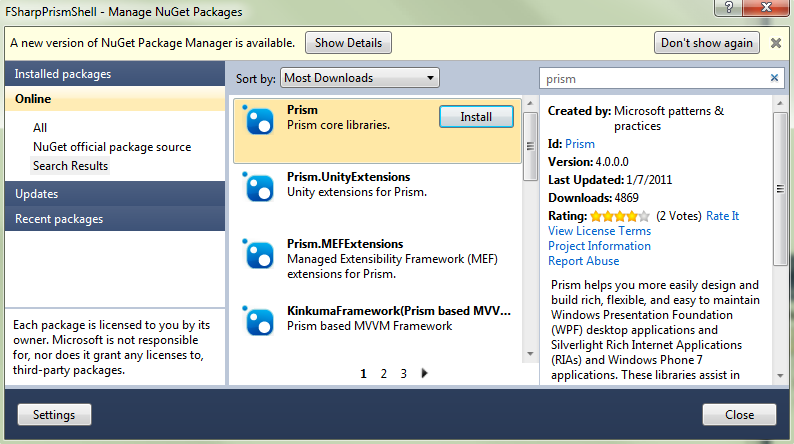Click package list scroll down arrow
This screenshot has height=444, width=794.
click(x=530, y=354)
